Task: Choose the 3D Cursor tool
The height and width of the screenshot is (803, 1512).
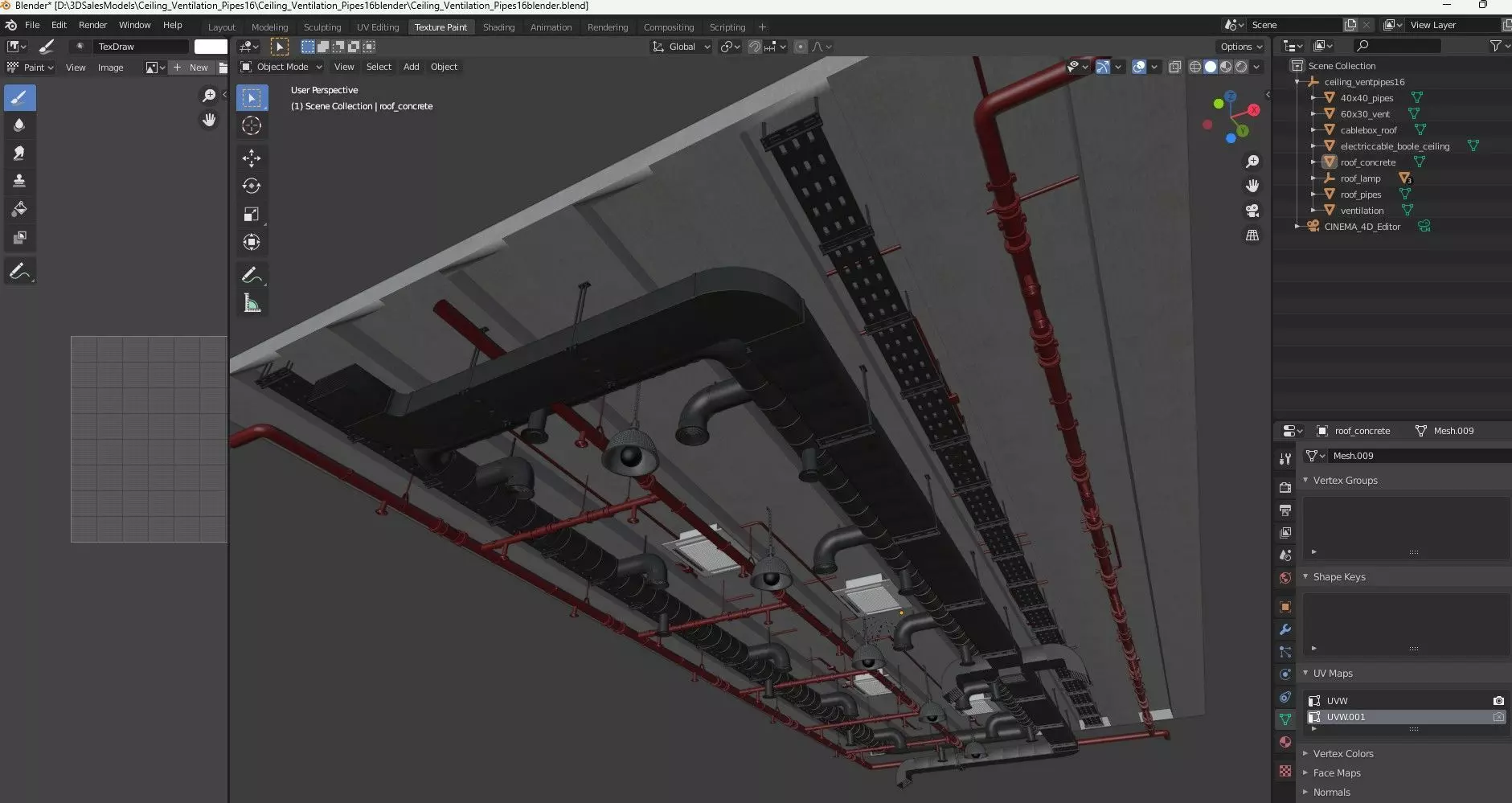Action: click(252, 125)
